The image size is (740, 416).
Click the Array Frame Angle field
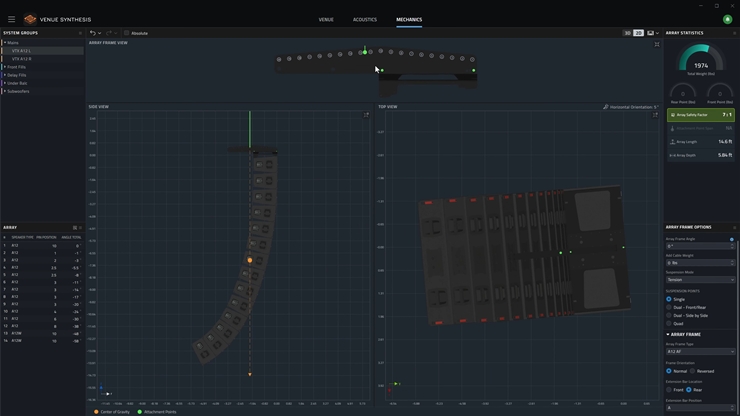[697, 246]
